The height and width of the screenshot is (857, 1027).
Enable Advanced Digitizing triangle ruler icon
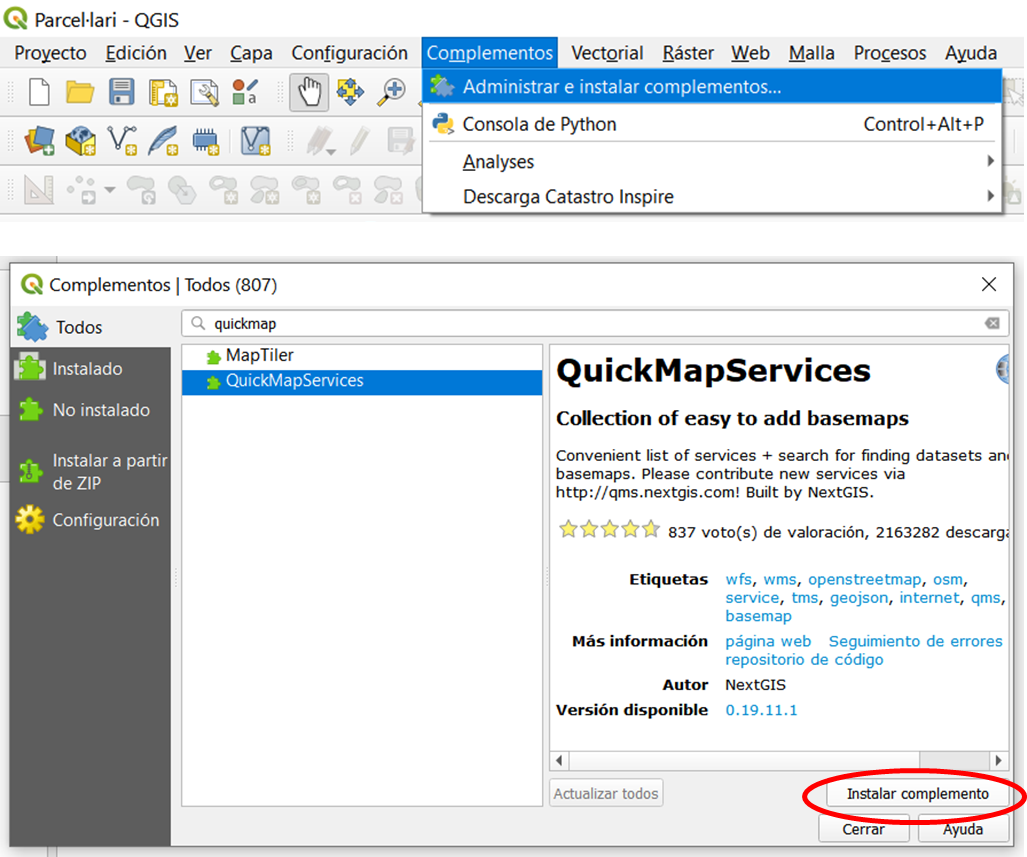[39, 191]
